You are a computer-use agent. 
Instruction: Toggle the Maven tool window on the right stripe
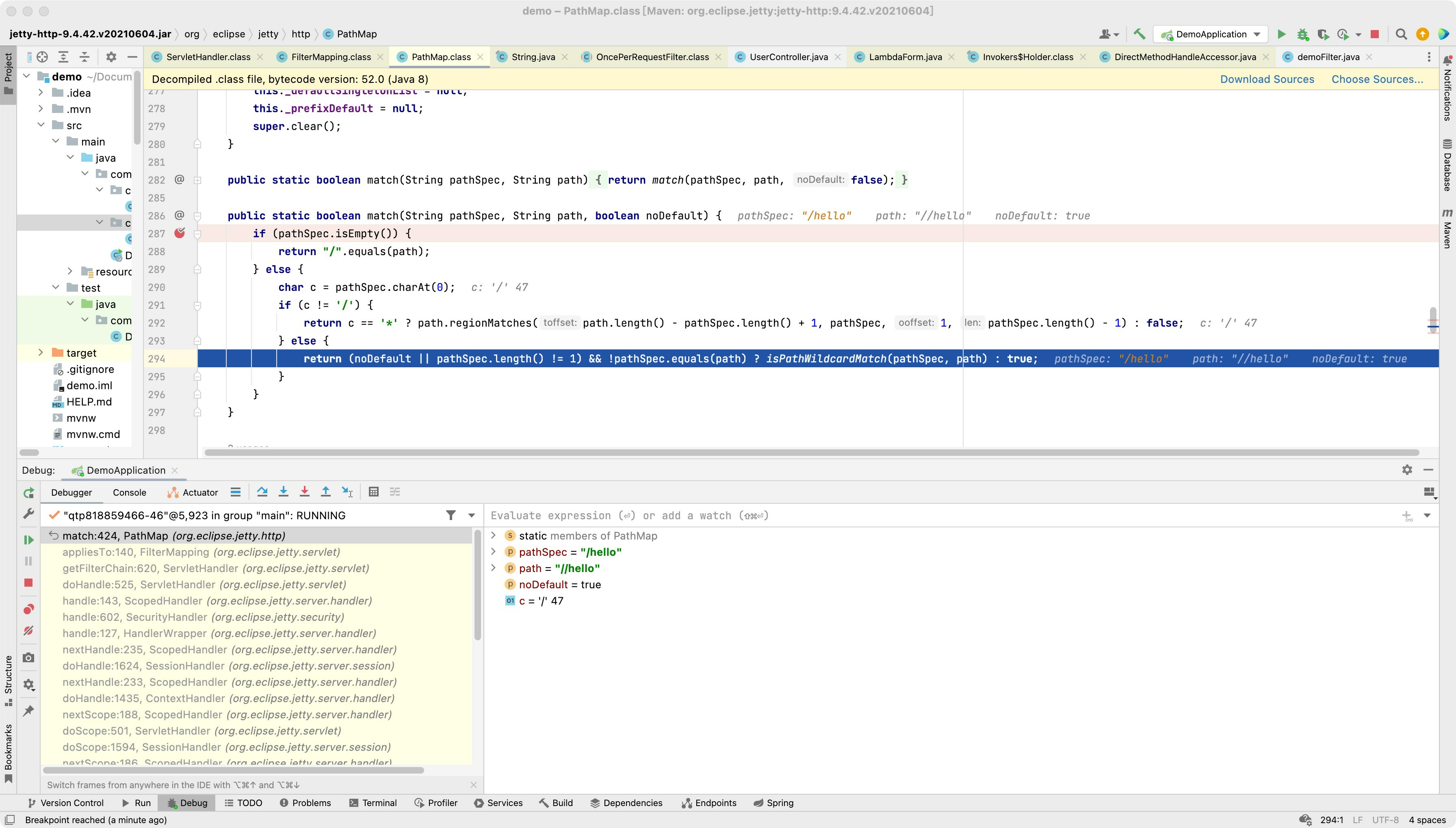click(1447, 229)
